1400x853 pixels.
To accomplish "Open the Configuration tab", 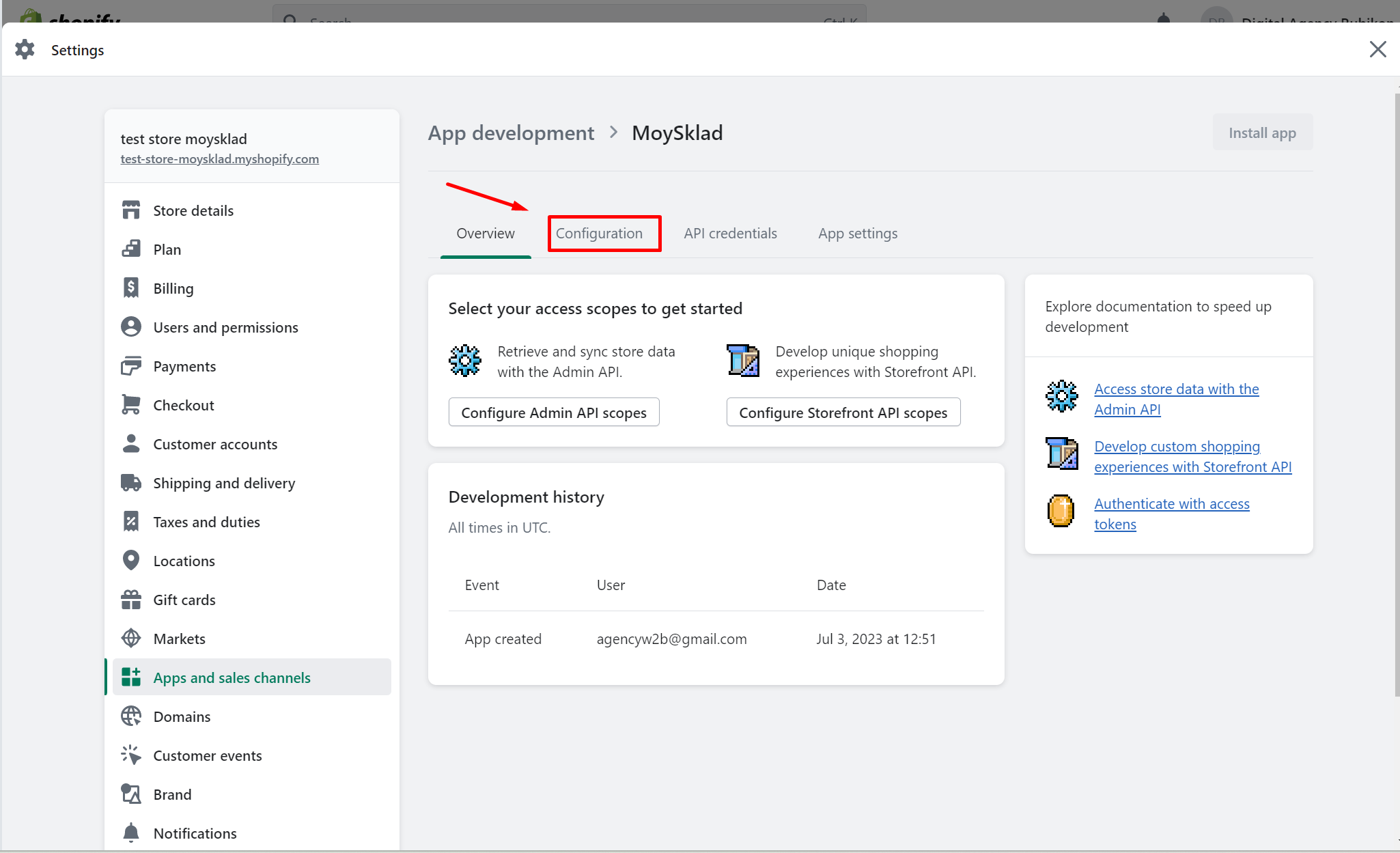I will [599, 234].
